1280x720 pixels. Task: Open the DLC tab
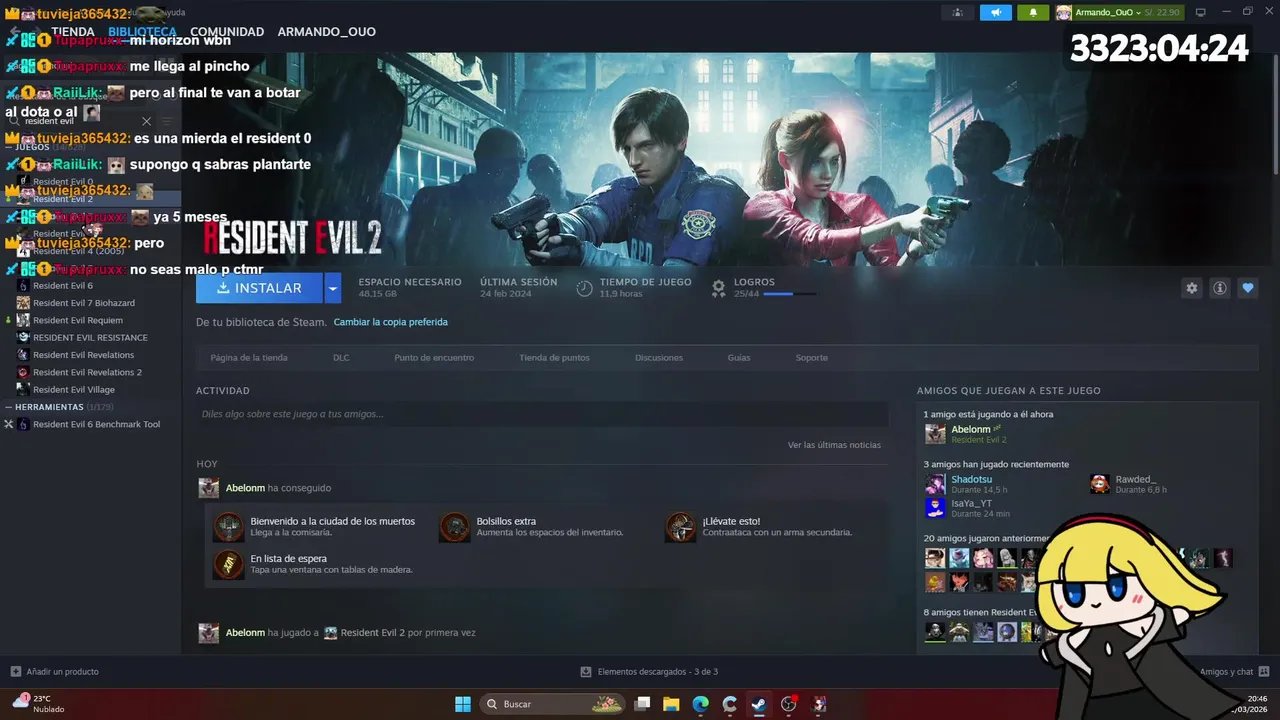coord(341,357)
